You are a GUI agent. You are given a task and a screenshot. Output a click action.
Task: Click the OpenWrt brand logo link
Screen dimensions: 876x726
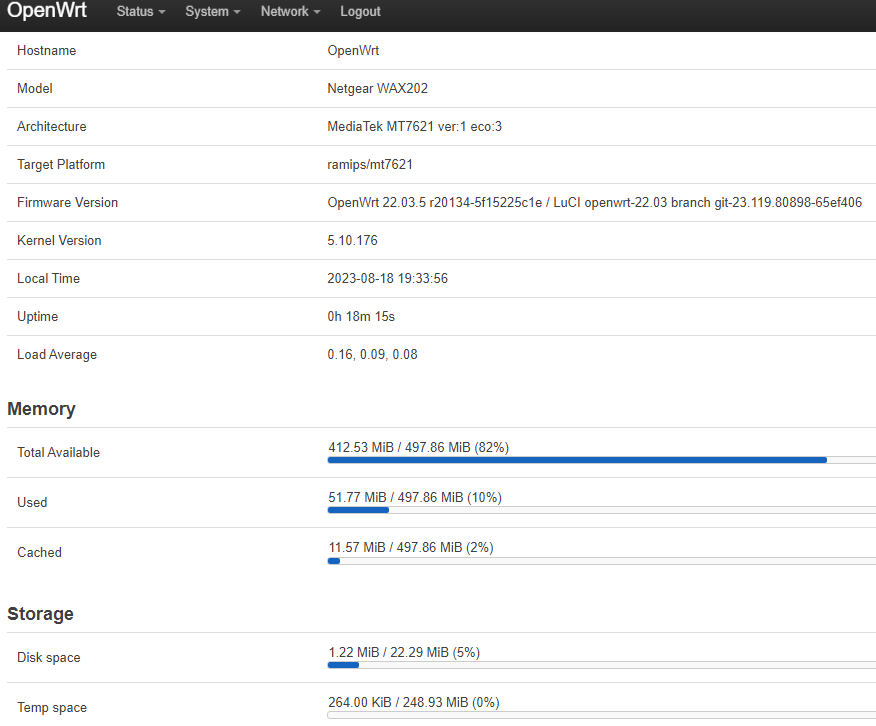pos(47,10)
